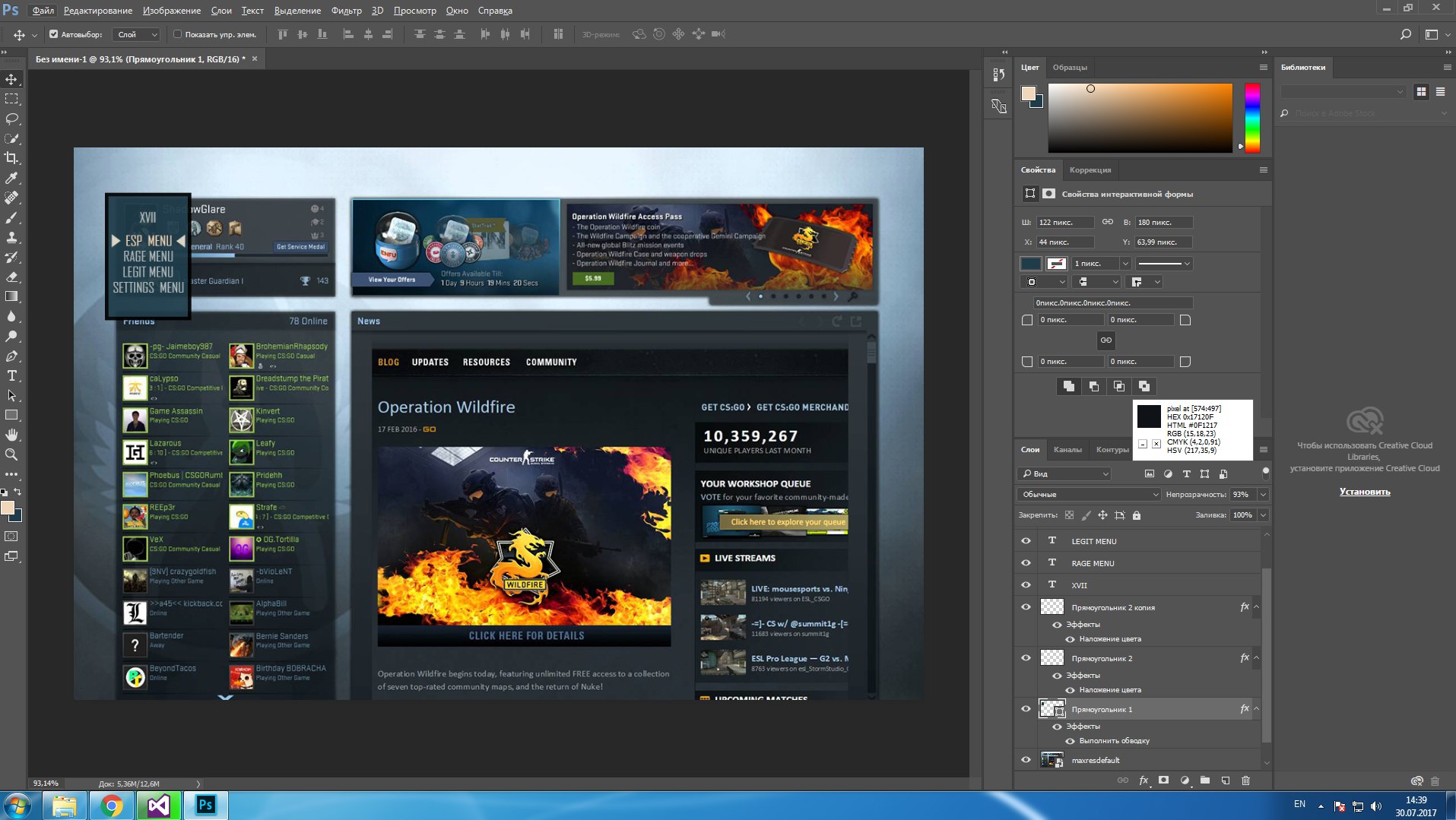Collapse effects of Прямоугольник 2 копия
Screen dimensions: 1456x820
(x=1256, y=607)
